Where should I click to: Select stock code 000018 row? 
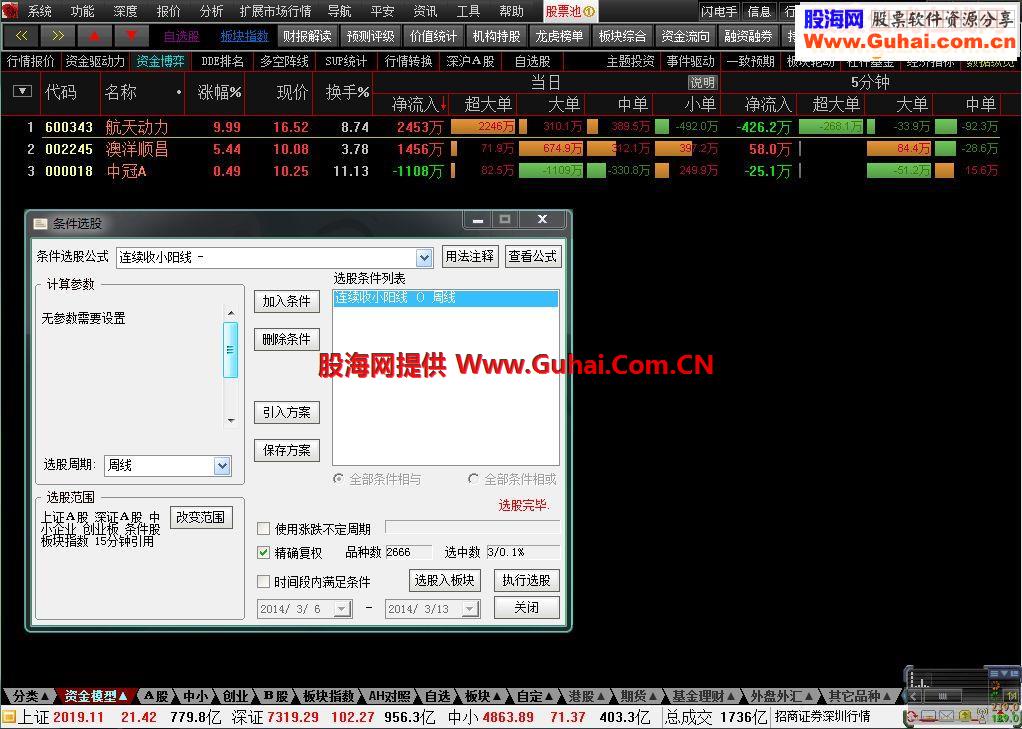pos(511,171)
